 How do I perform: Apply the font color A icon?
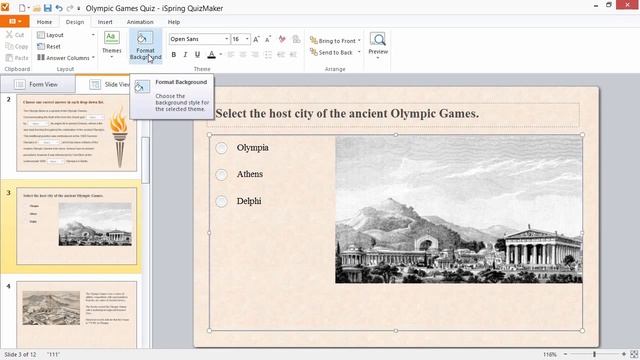pyautogui.click(x=211, y=54)
